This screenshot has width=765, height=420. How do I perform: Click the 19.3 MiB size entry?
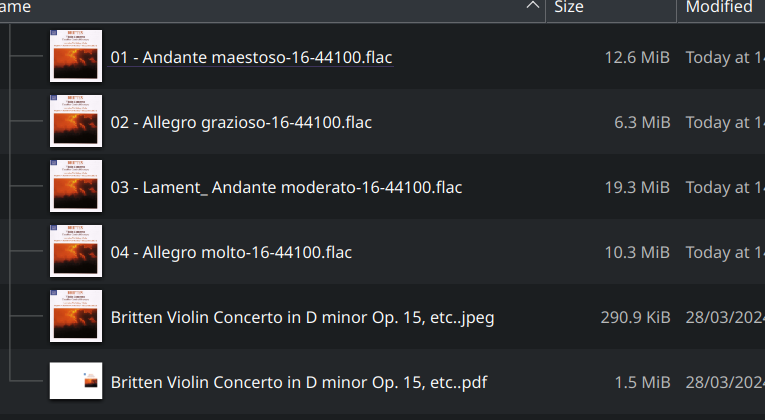[x=637, y=187]
